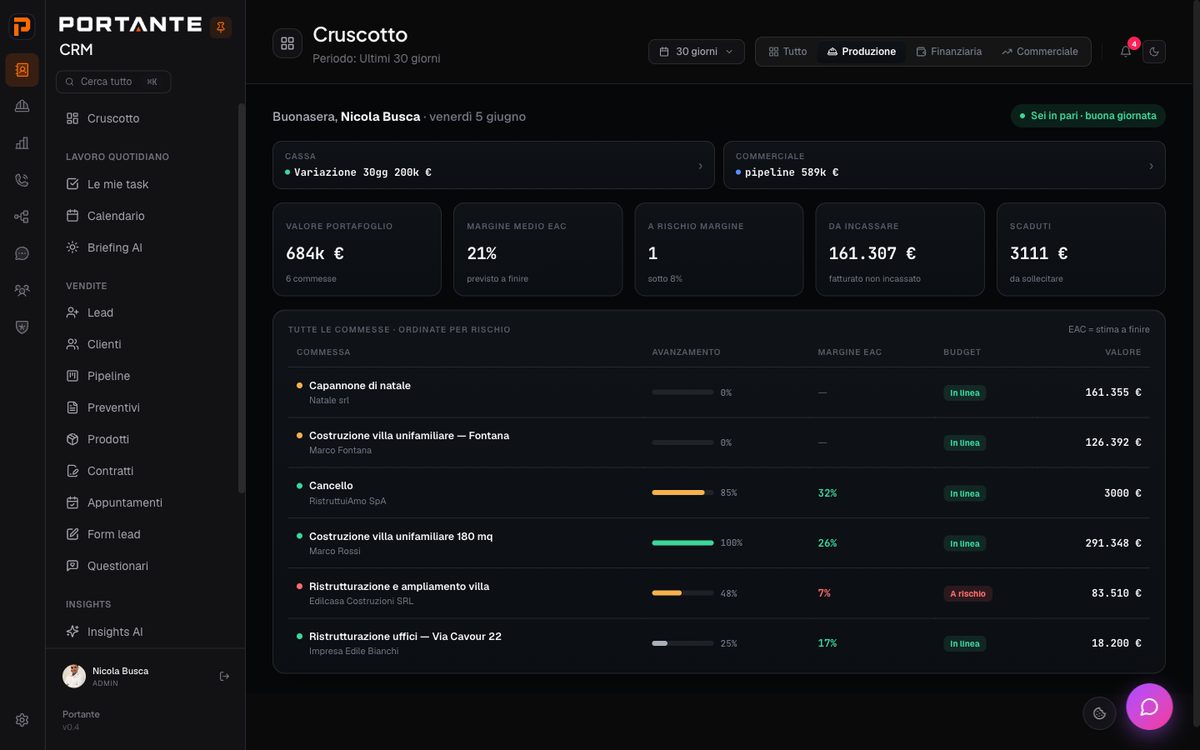
Task: Open settings gear in left rail
Action: click(22, 720)
